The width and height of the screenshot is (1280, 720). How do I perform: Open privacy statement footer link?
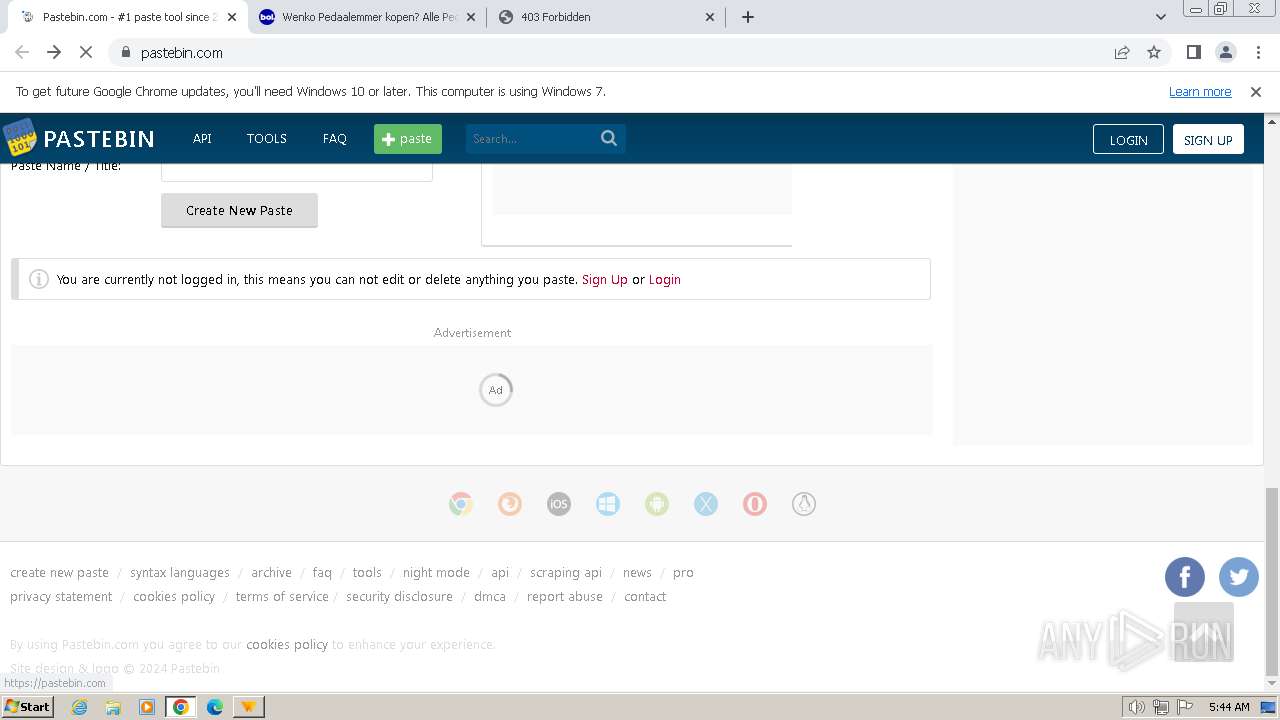61,596
